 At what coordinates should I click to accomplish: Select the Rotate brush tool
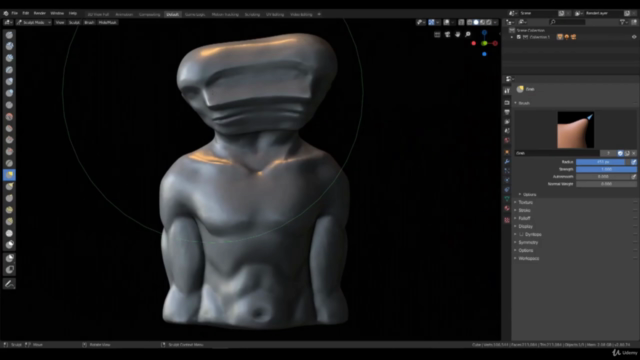[x=9, y=222]
